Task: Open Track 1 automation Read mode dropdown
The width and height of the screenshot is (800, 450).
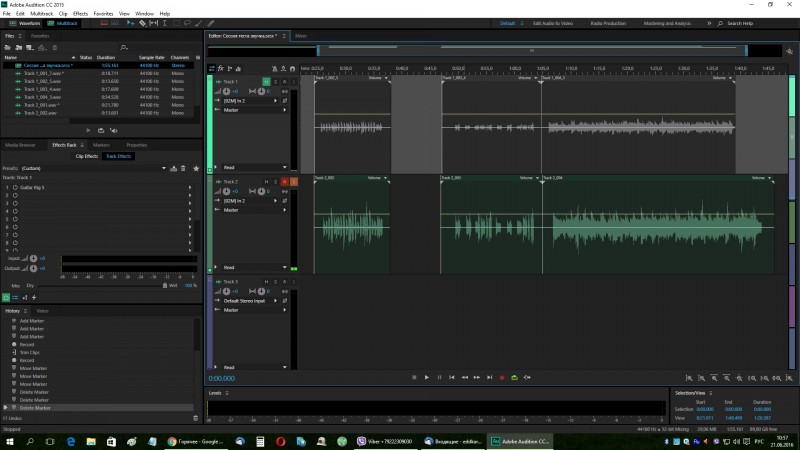Action: (255, 167)
